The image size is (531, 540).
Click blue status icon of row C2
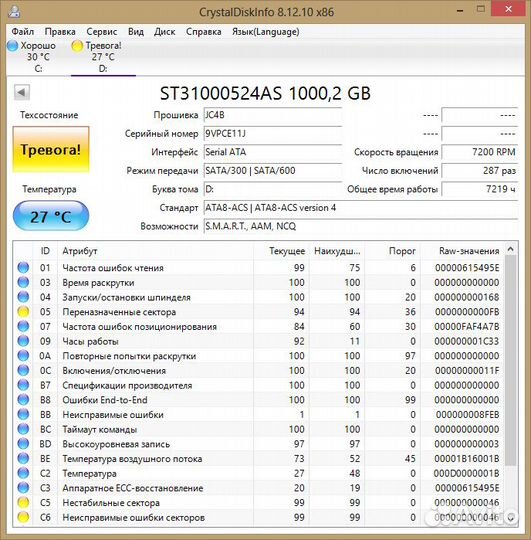pos(23,473)
